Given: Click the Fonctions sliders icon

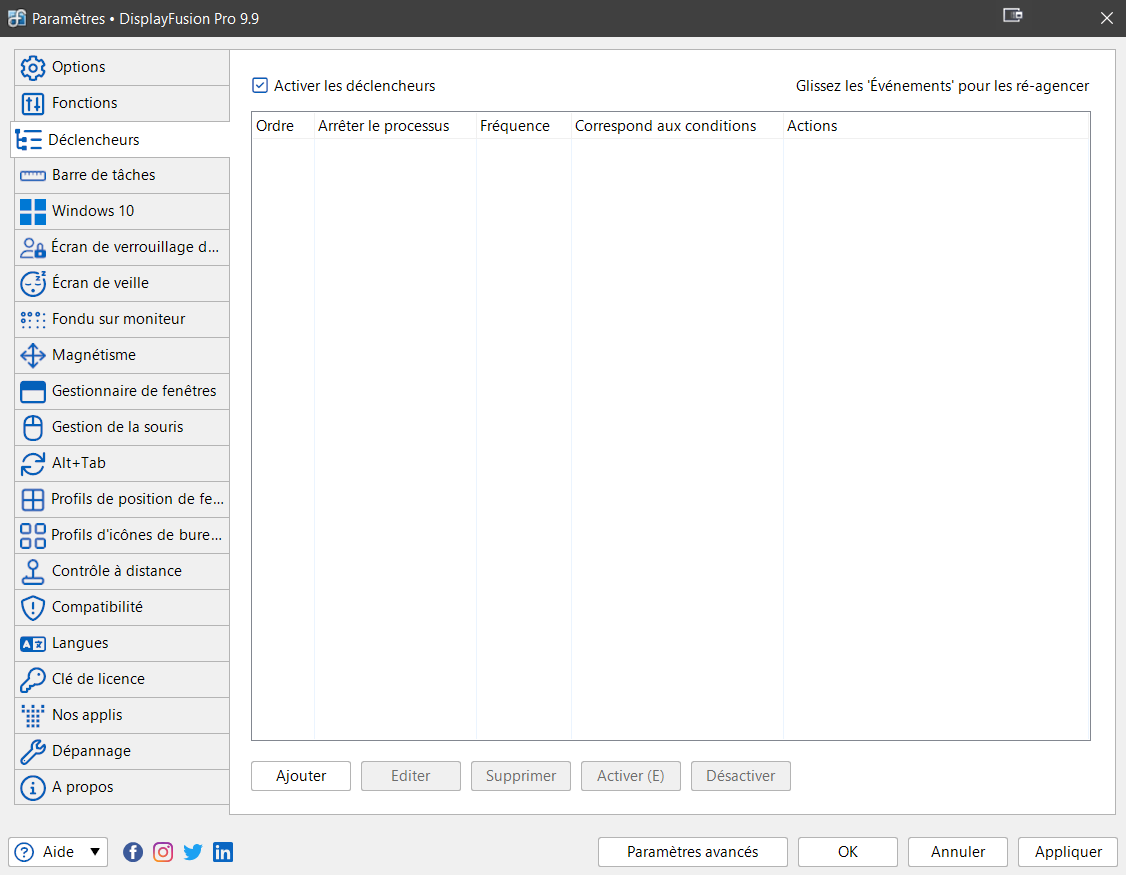Looking at the screenshot, I should pyautogui.click(x=32, y=103).
